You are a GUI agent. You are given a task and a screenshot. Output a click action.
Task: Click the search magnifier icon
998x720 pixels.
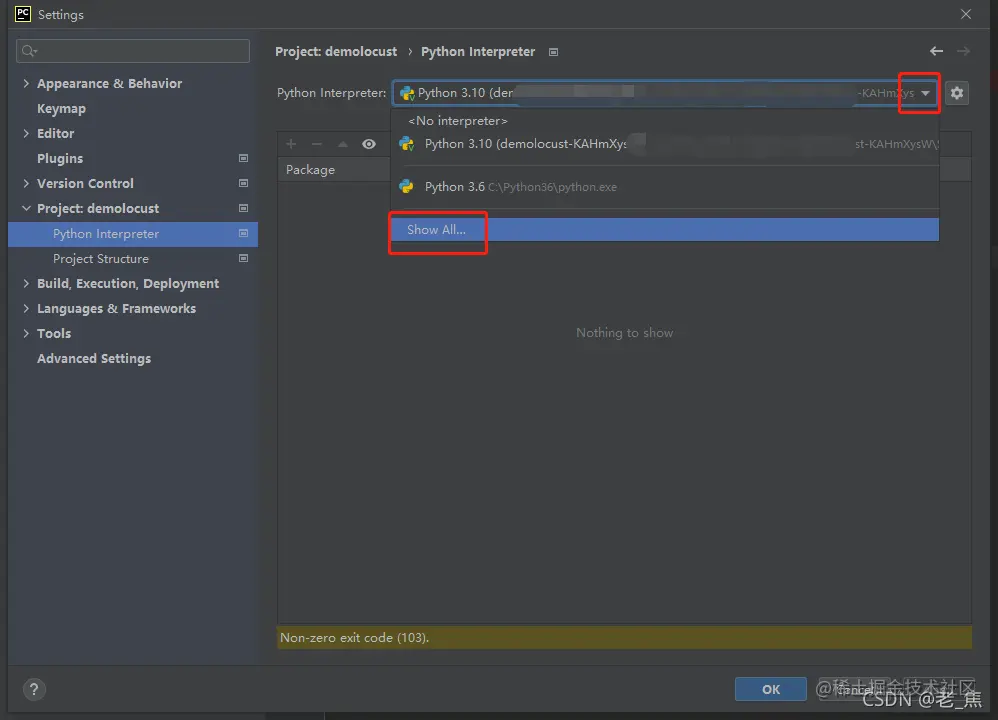point(29,51)
